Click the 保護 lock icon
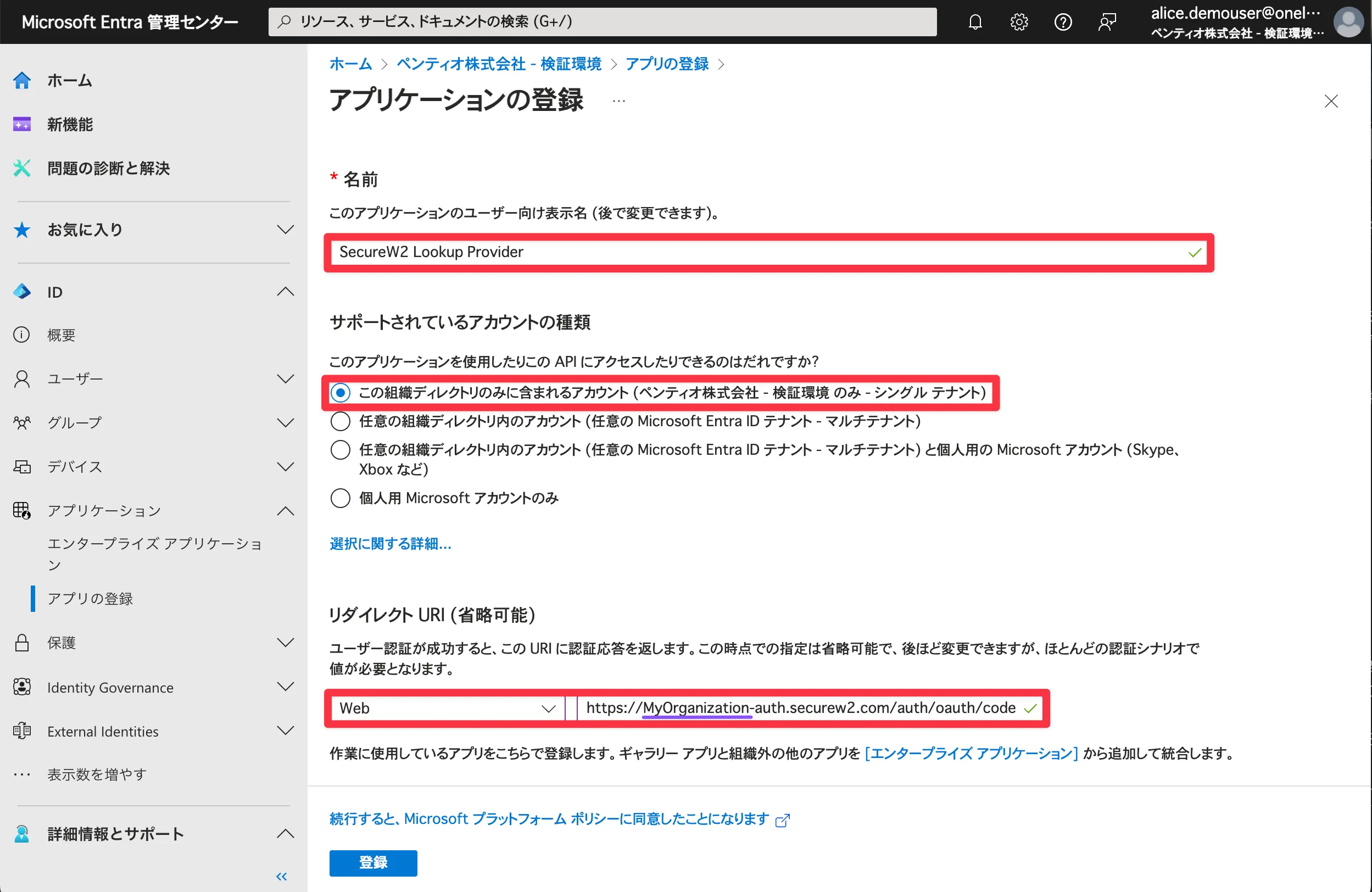Viewport: 1372px width, 892px height. [22, 642]
